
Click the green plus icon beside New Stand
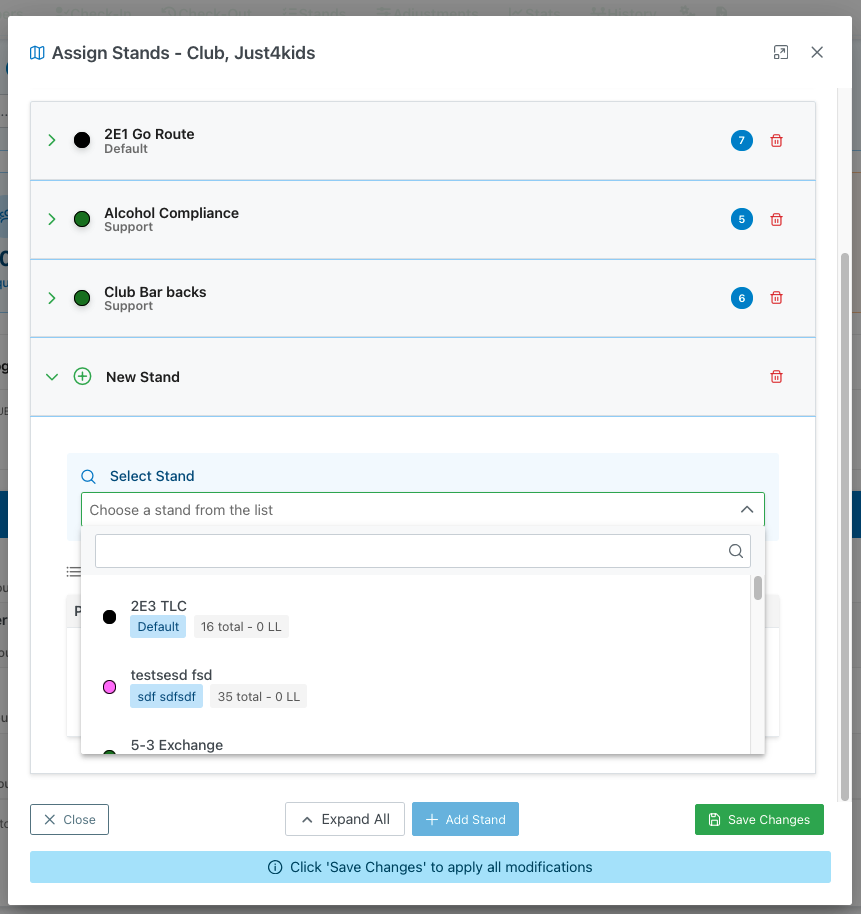coord(83,377)
